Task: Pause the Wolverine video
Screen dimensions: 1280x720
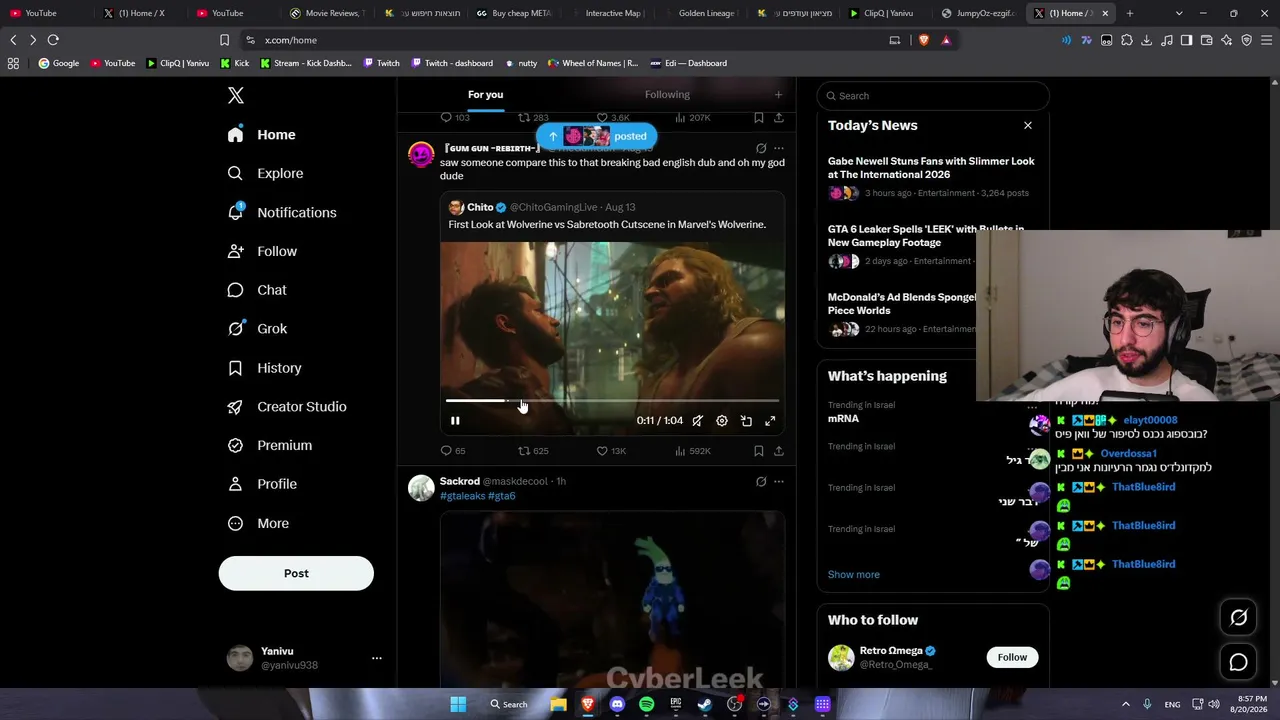Action: pos(455,421)
